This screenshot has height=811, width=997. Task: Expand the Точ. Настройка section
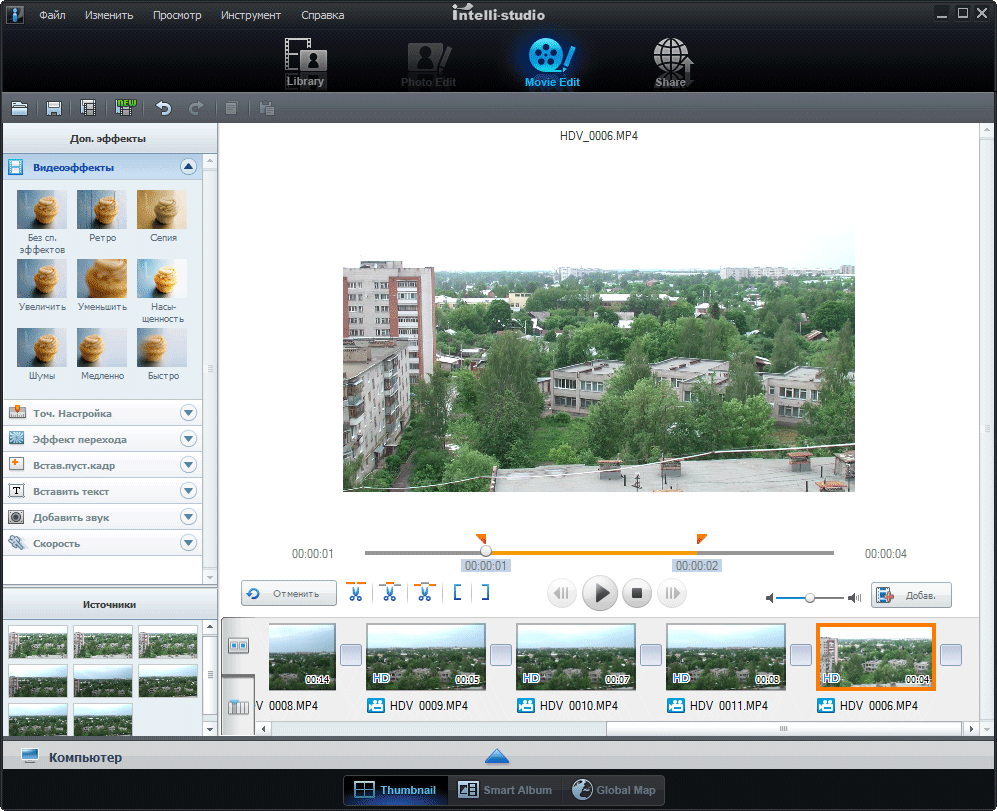point(188,413)
